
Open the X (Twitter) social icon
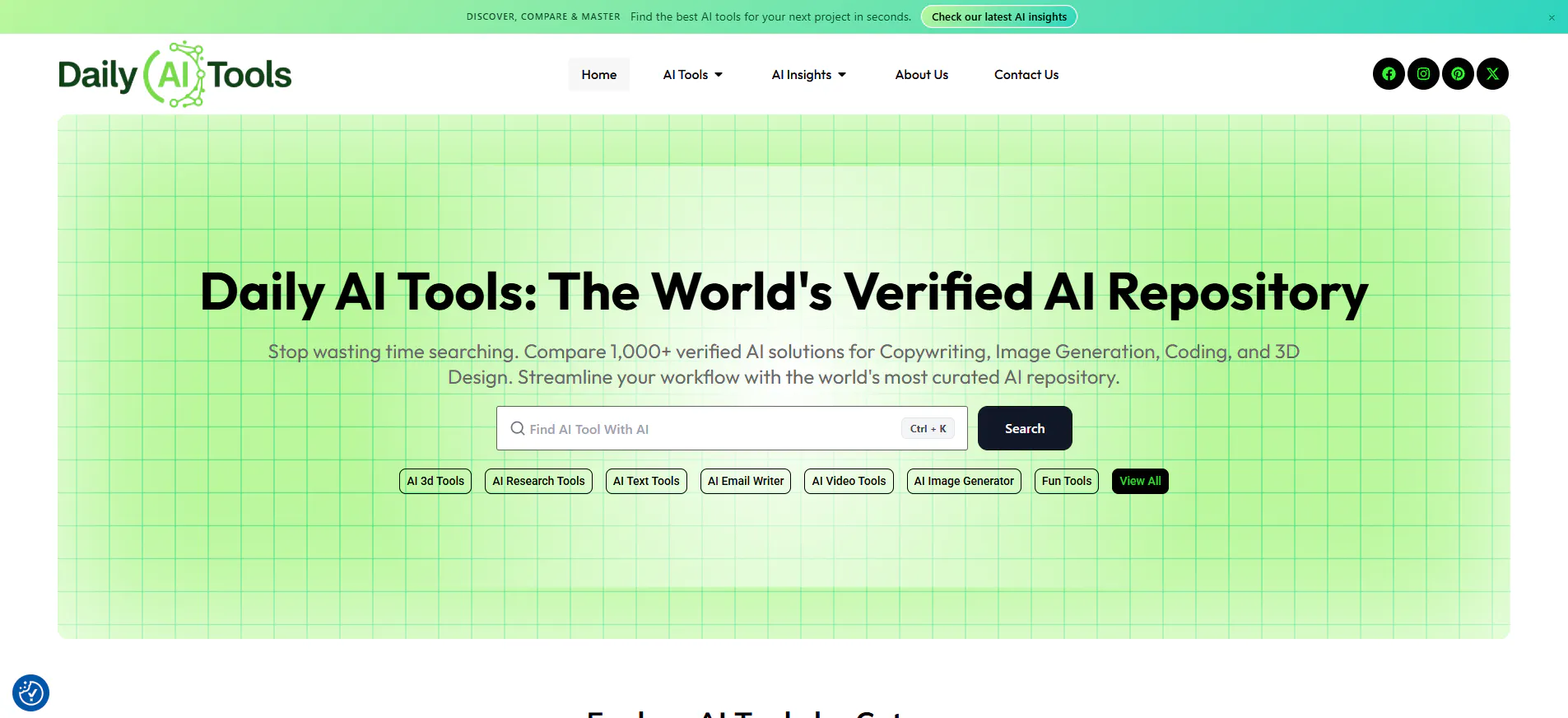tap(1492, 74)
